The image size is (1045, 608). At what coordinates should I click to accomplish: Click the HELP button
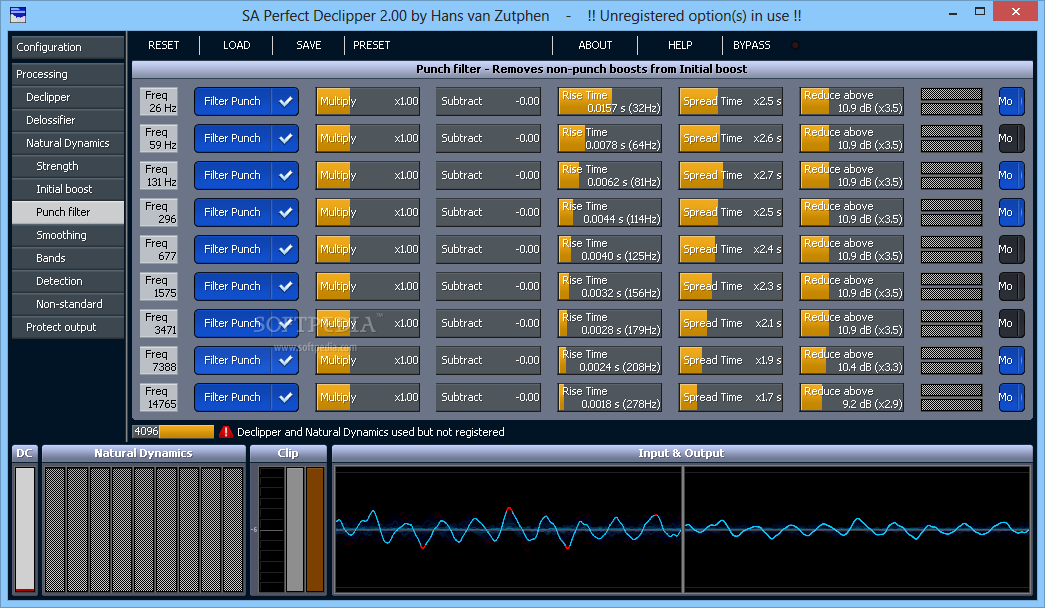(680, 45)
